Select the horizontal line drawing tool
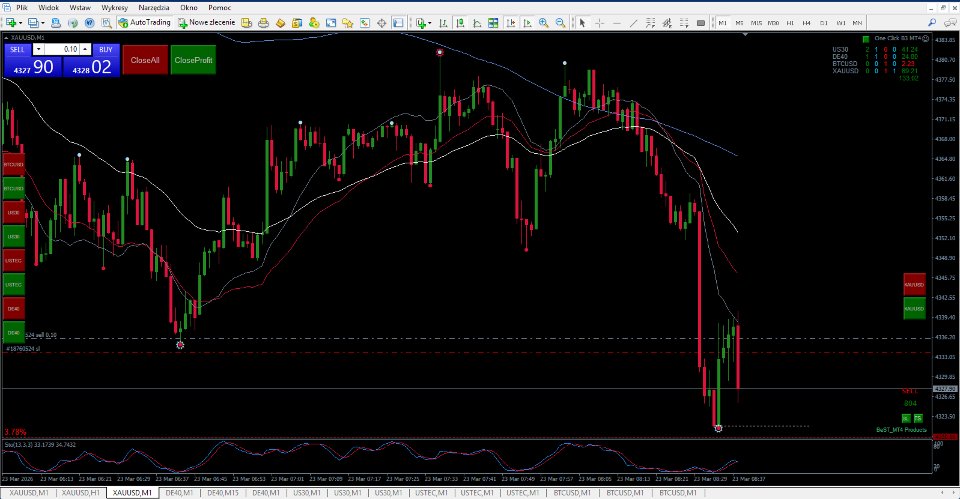960x499 pixels. tap(617, 23)
